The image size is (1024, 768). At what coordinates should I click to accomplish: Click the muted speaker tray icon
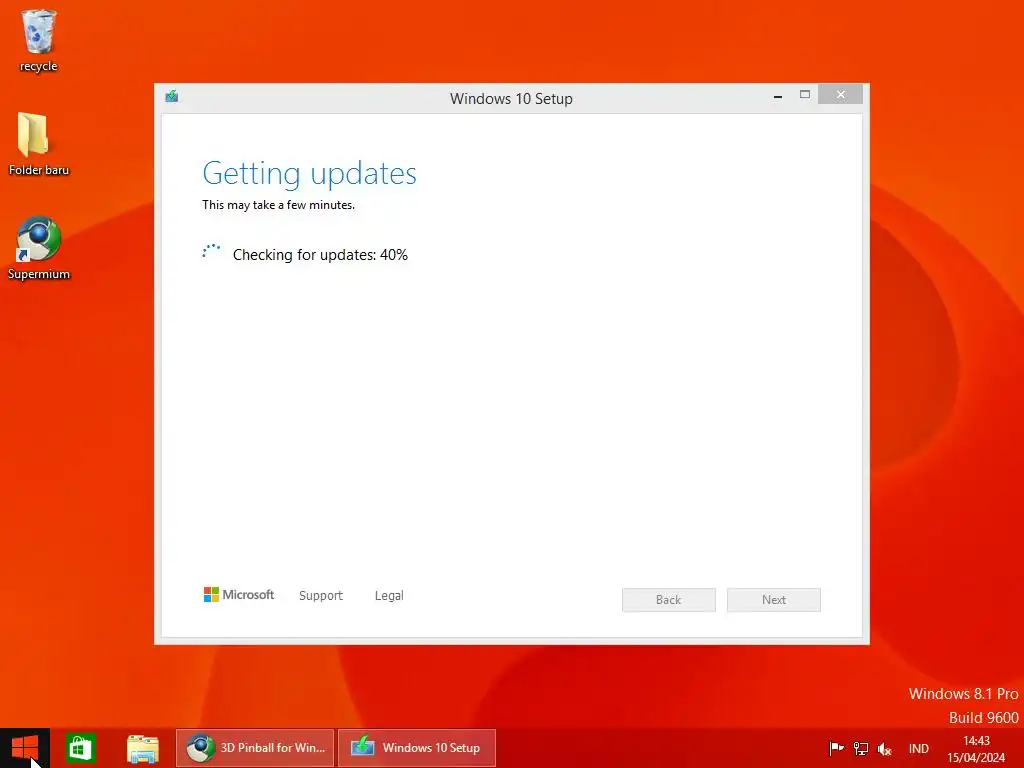885,749
